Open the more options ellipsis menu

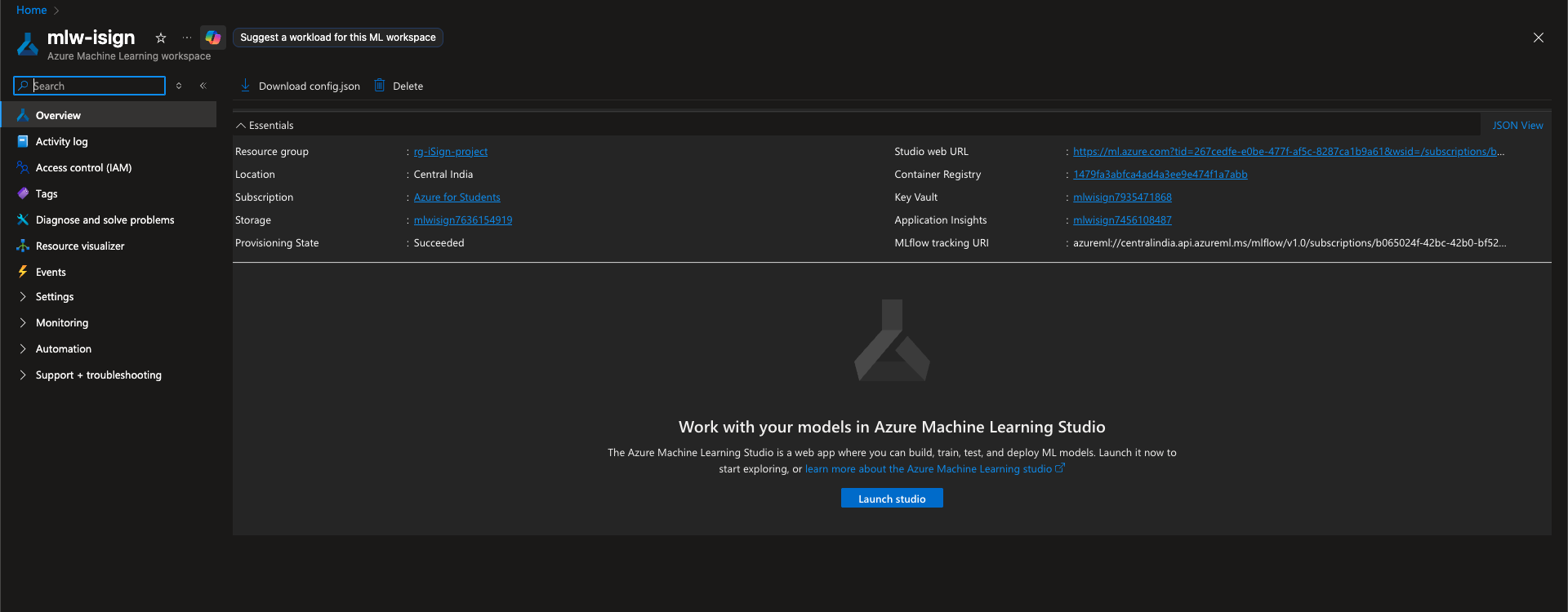(x=187, y=38)
